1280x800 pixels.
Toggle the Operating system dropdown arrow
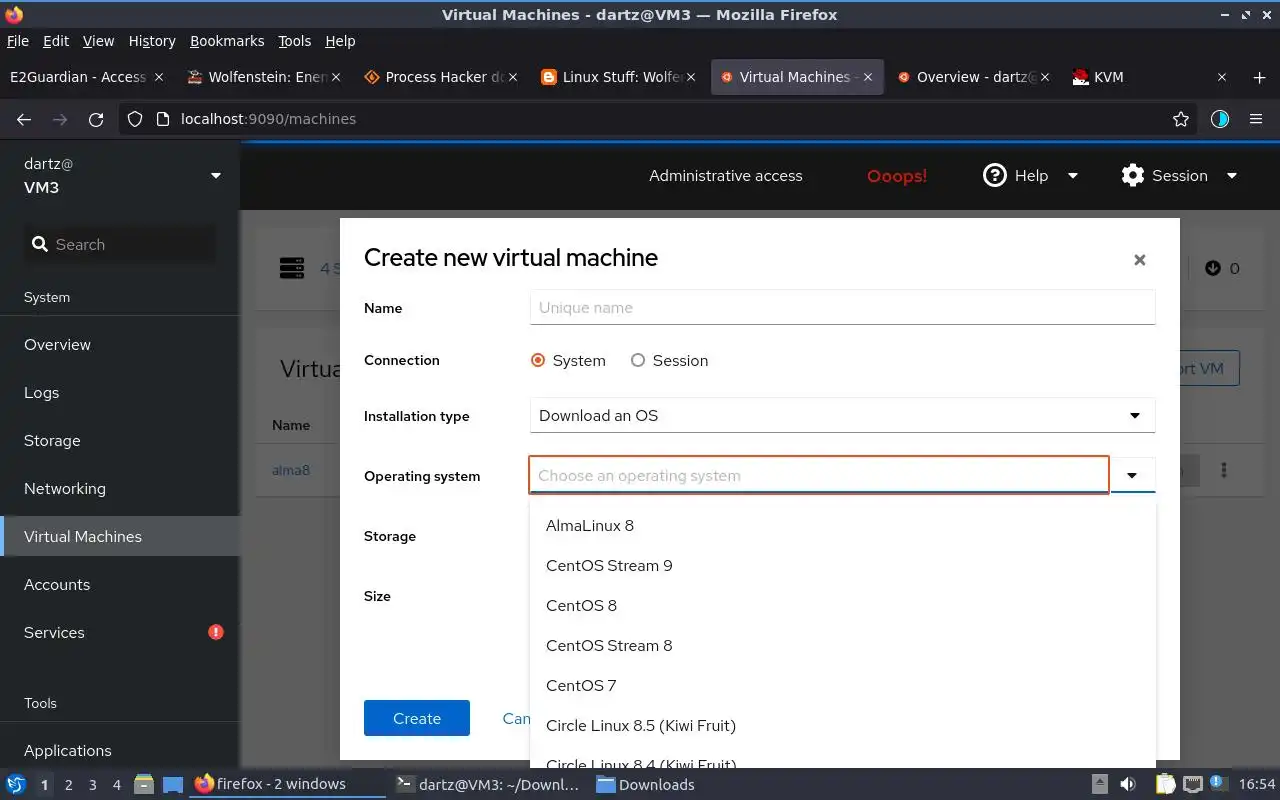coord(1133,476)
